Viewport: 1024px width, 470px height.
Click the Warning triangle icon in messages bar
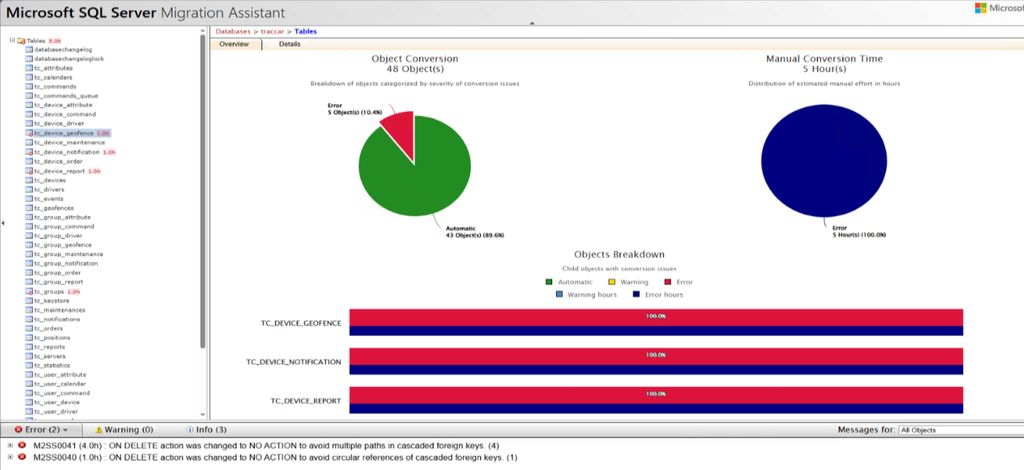point(99,430)
